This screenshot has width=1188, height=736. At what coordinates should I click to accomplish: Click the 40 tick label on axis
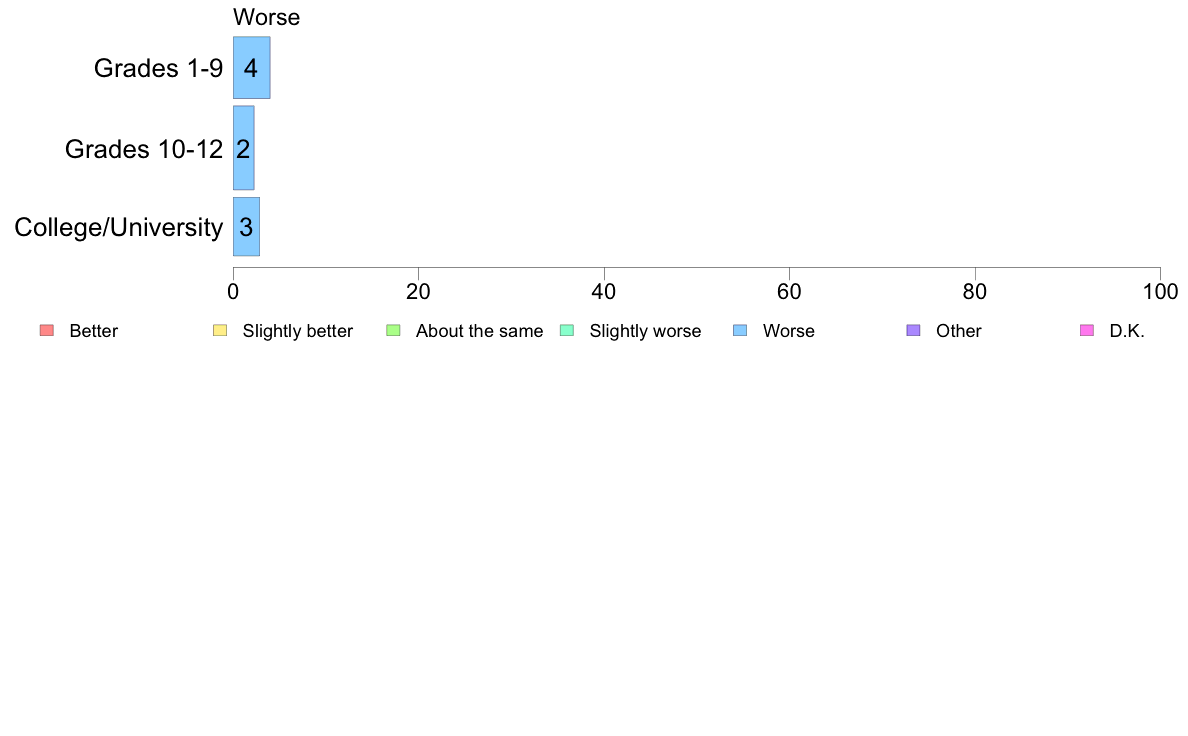(x=604, y=292)
